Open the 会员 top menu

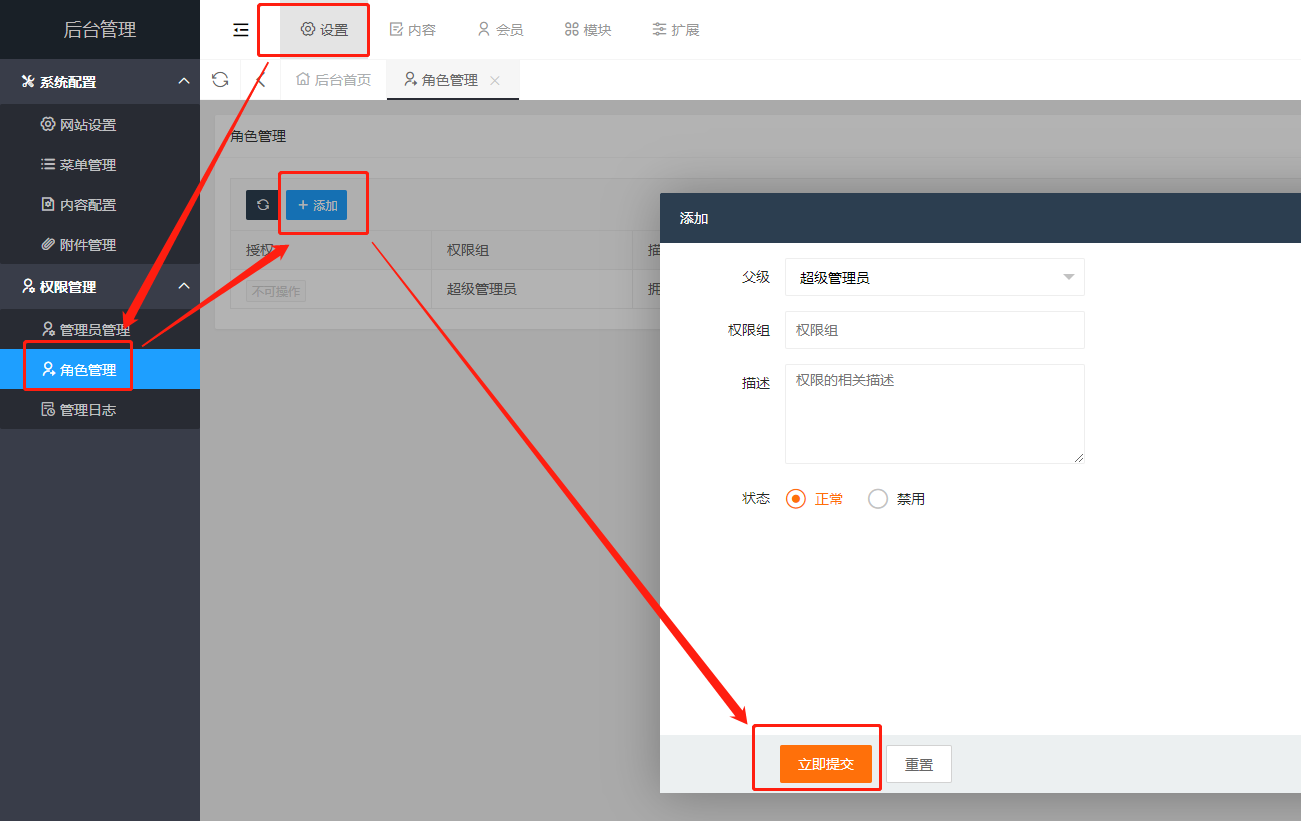pos(500,30)
